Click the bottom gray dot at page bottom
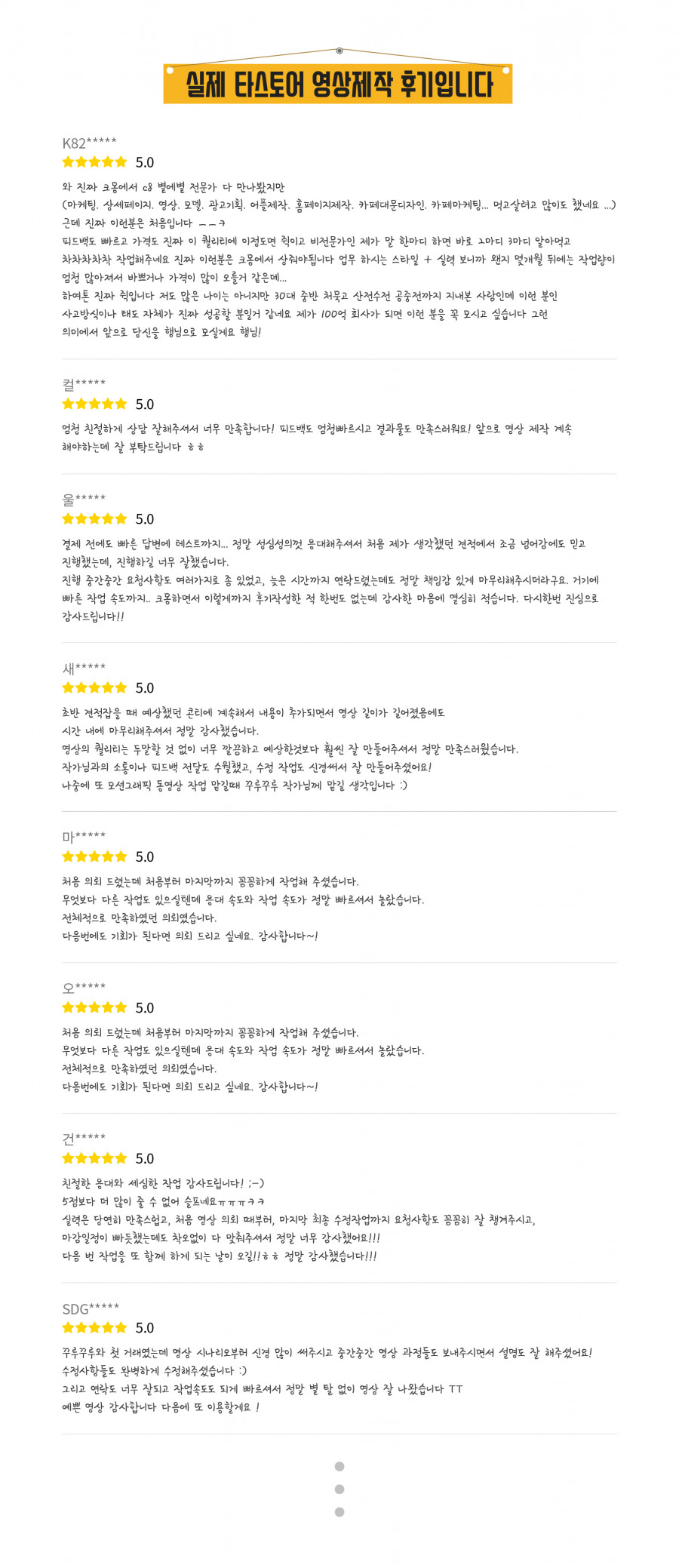 339,1511
